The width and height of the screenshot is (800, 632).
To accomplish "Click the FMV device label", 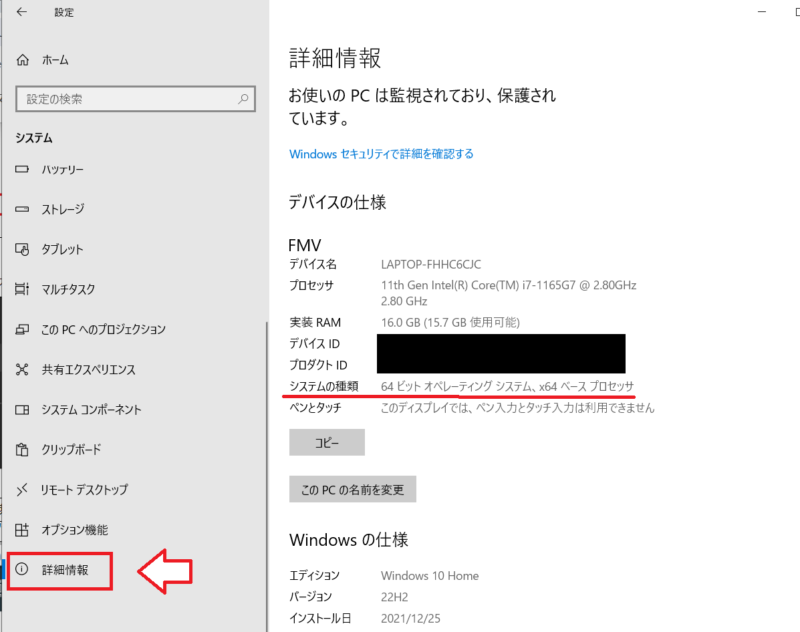I will [305, 245].
